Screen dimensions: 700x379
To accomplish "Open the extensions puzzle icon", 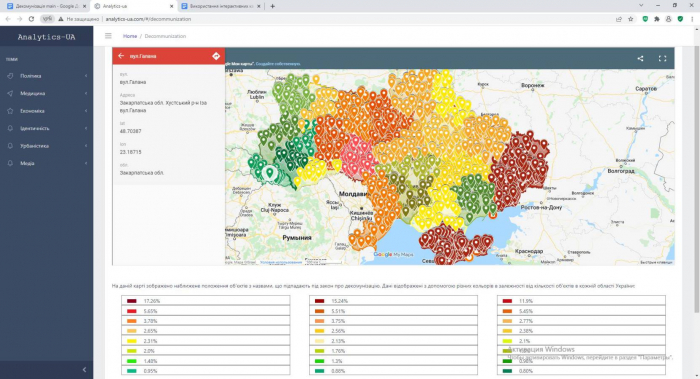I will 657,19.
